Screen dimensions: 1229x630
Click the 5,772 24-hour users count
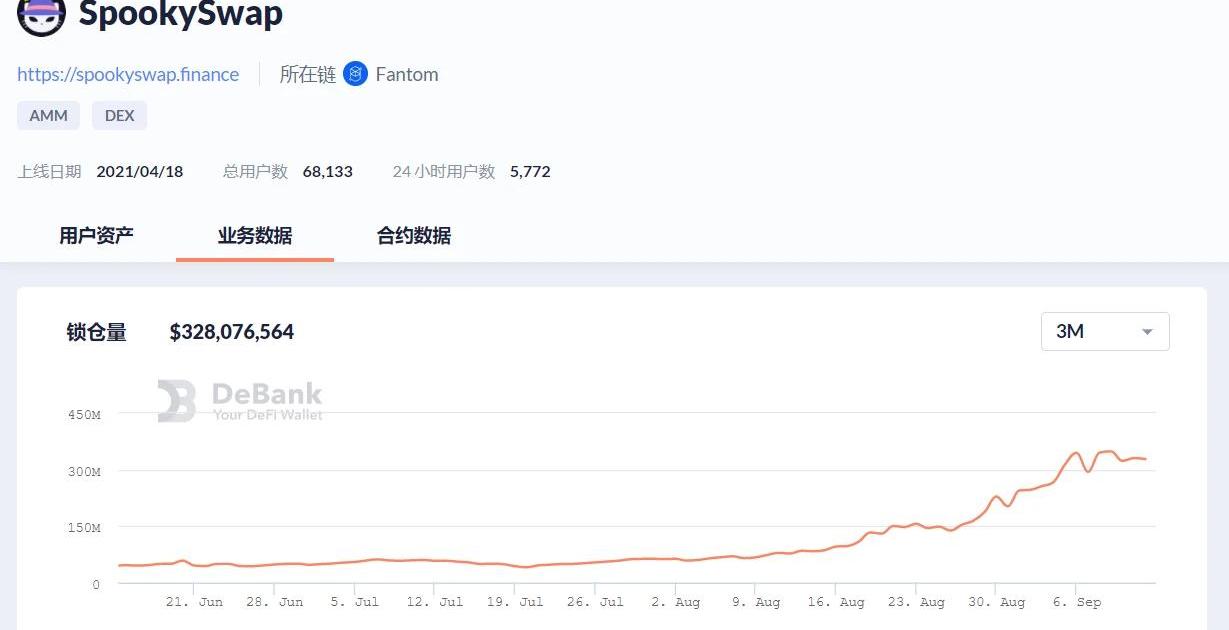point(530,171)
